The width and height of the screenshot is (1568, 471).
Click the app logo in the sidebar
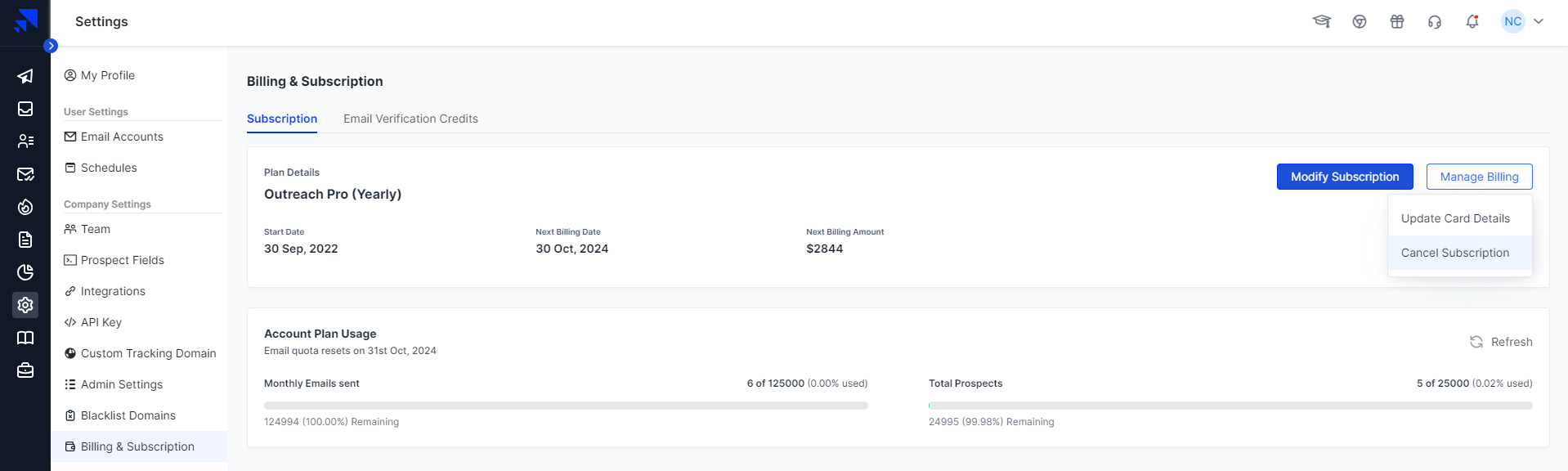26,20
